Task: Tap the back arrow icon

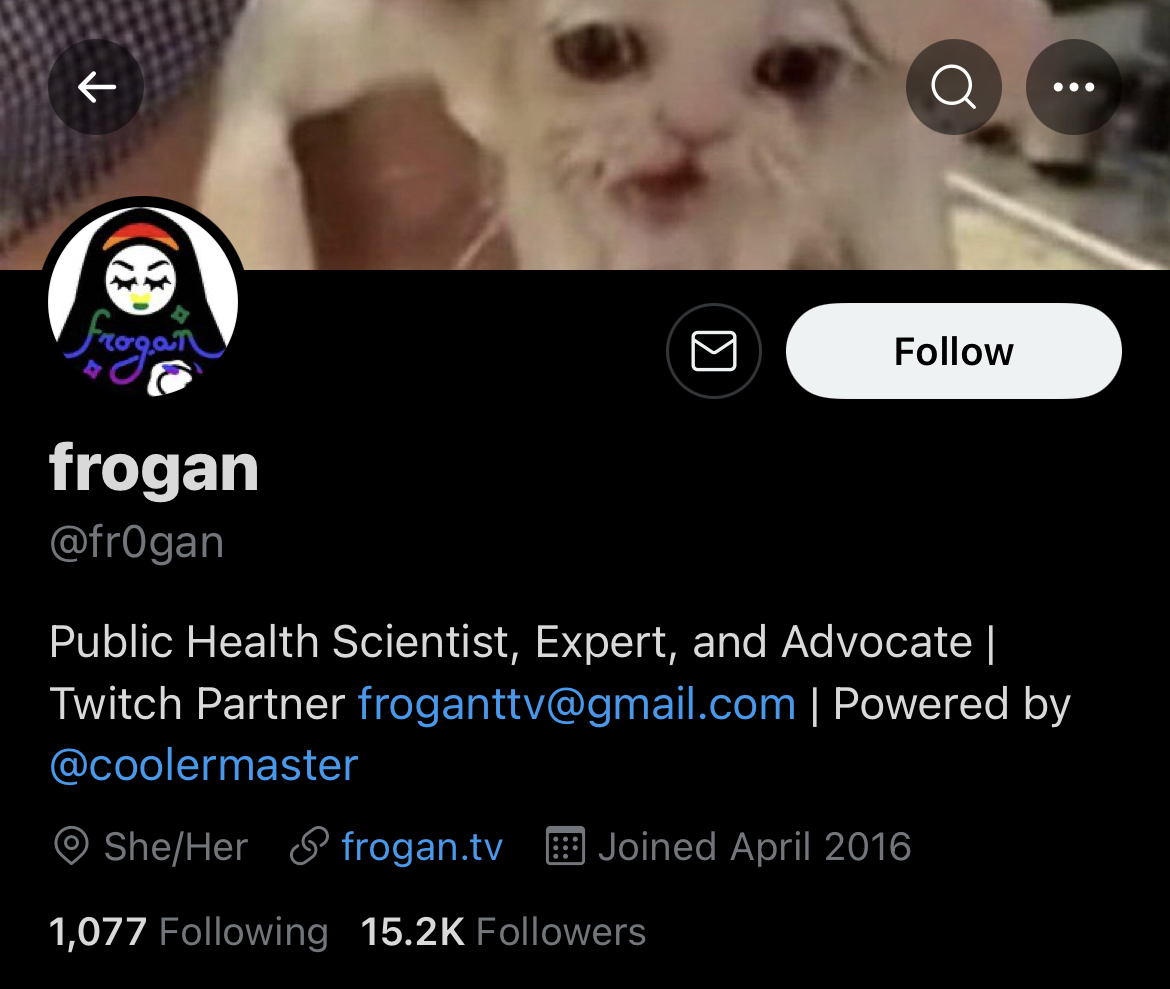Action: tap(96, 87)
